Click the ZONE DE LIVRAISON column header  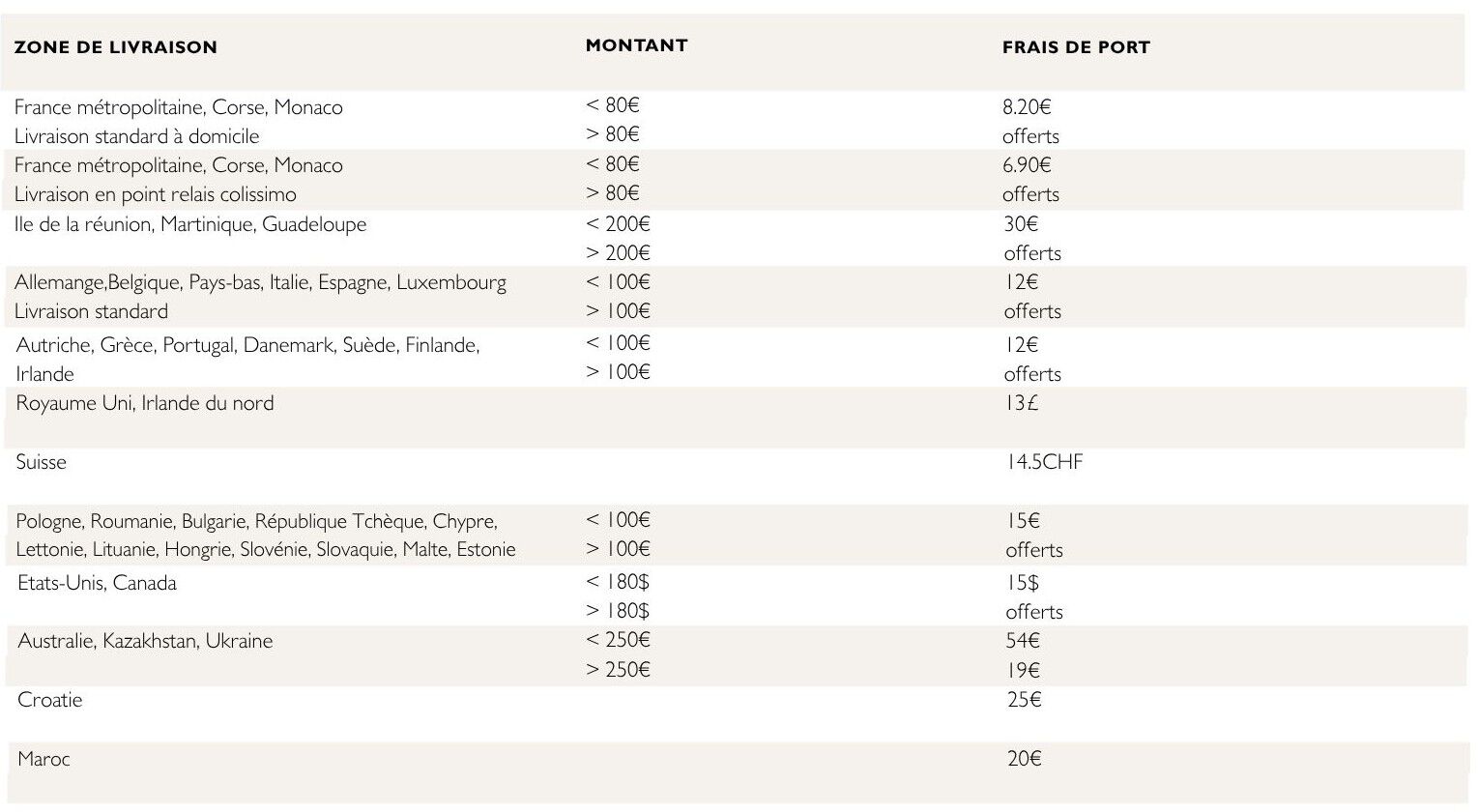(116, 47)
